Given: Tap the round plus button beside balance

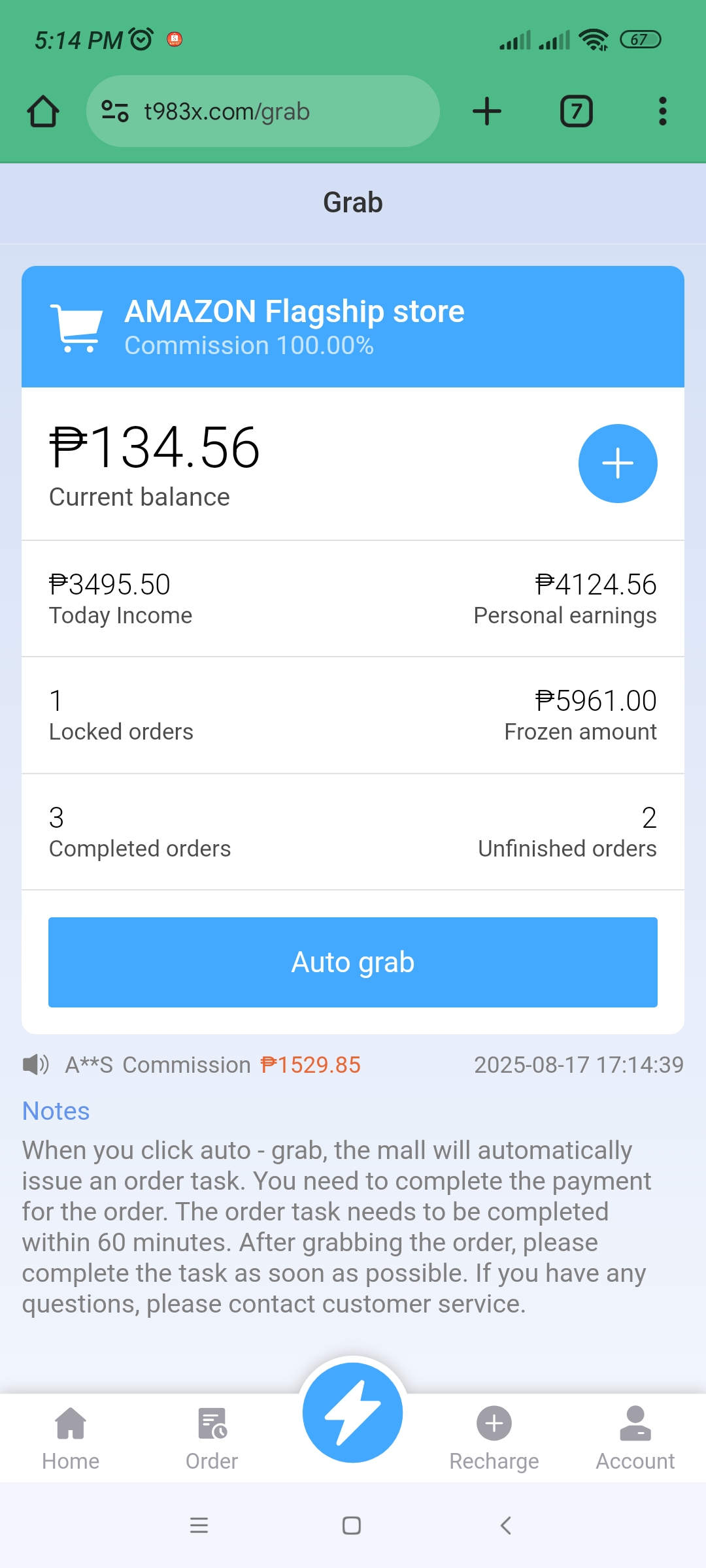Looking at the screenshot, I should tap(618, 464).
